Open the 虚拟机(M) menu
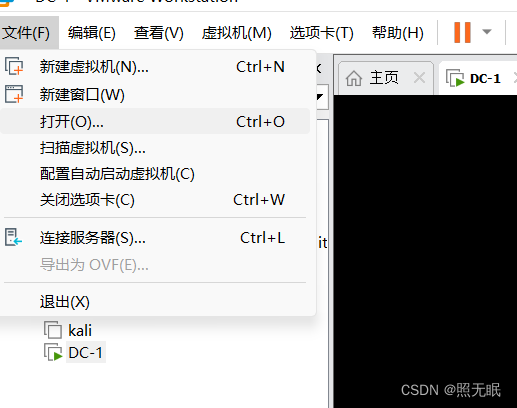Image resolution: width=517 pixels, height=408 pixels. click(236, 33)
